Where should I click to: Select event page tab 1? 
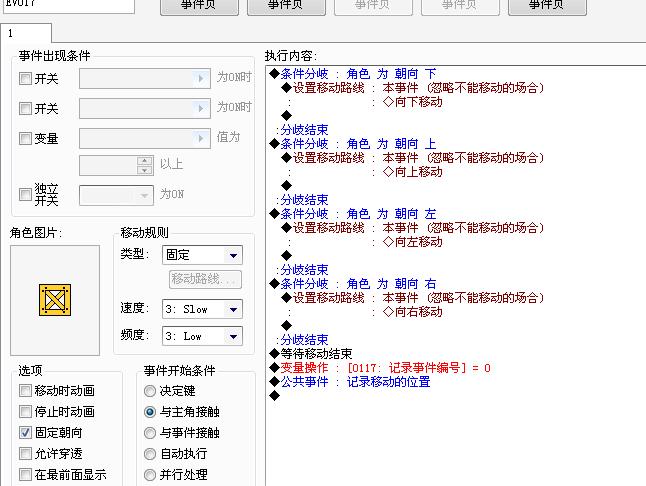tap(26, 33)
